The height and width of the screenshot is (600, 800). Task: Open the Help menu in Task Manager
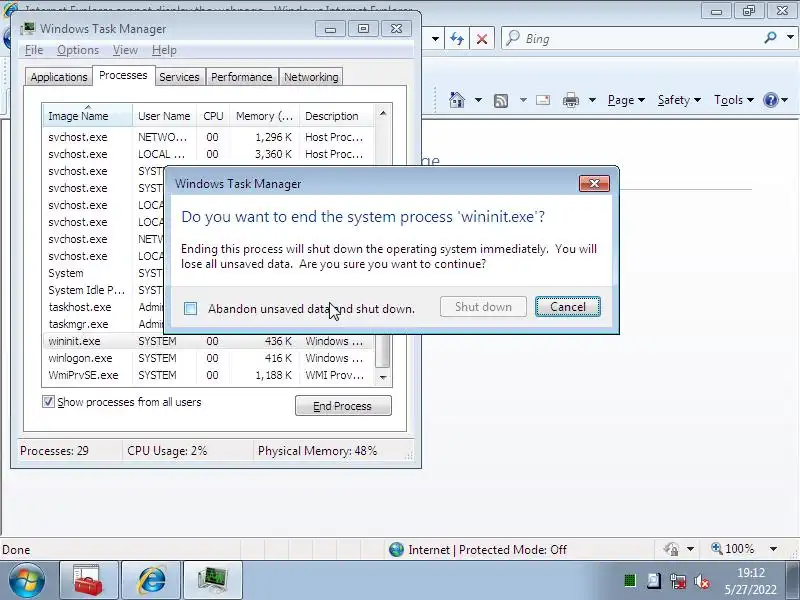(x=164, y=50)
